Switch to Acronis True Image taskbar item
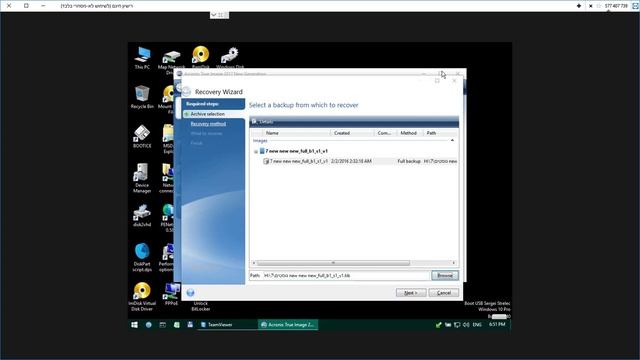The height and width of the screenshot is (360, 640). pyautogui.click(x=288, y=325)
